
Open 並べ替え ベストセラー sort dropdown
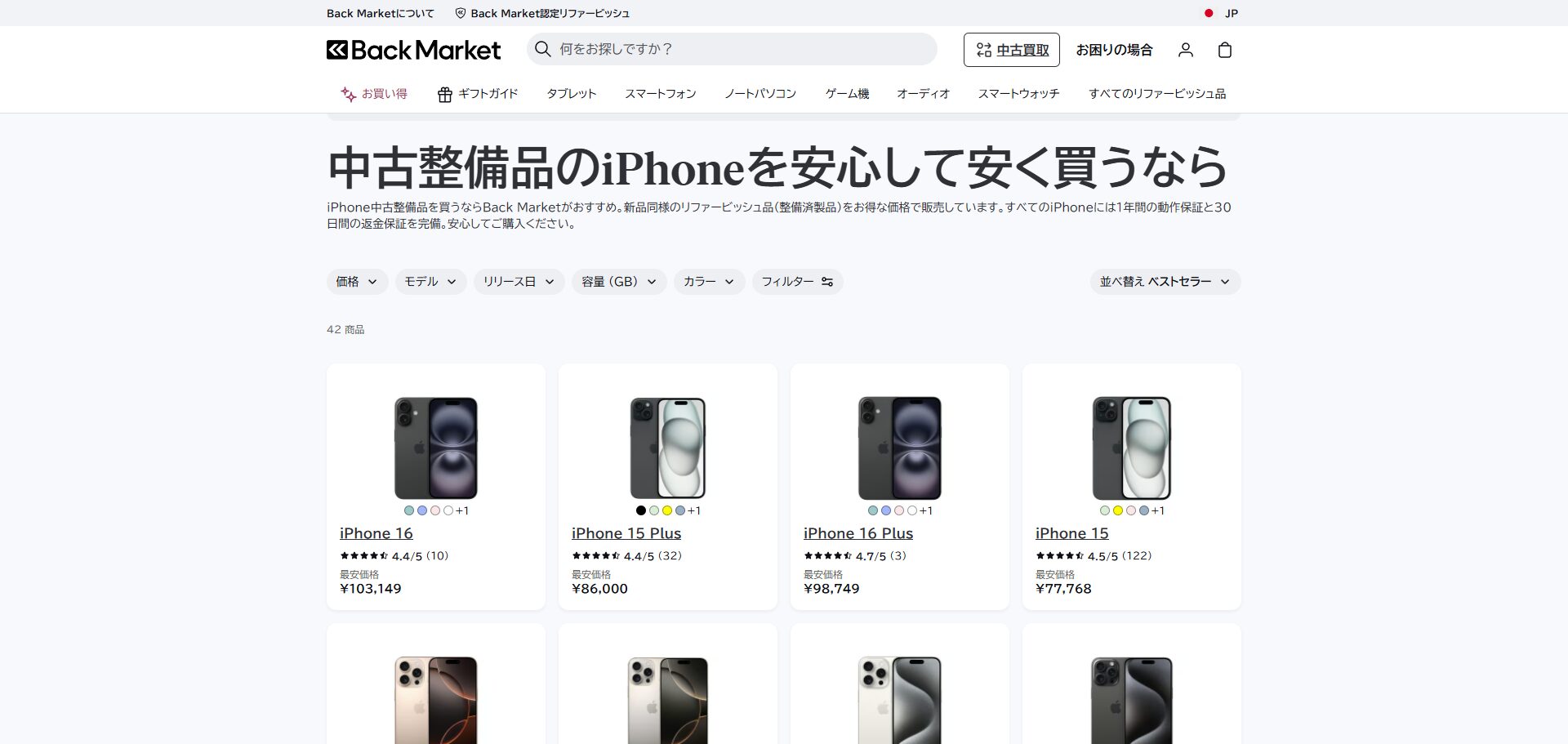tap(1165, 282)
